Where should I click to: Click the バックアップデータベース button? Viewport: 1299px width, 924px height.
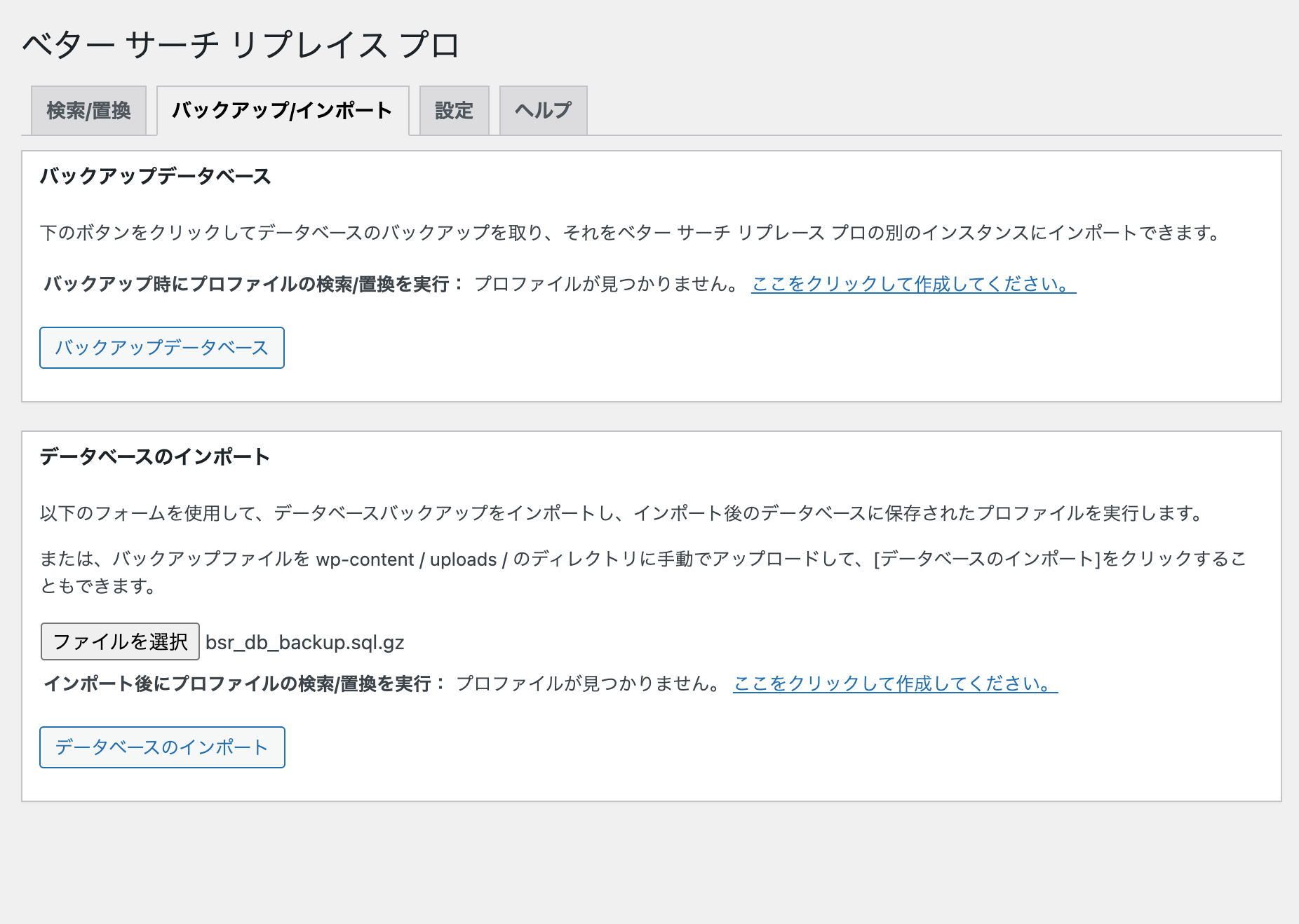[162, 348]
